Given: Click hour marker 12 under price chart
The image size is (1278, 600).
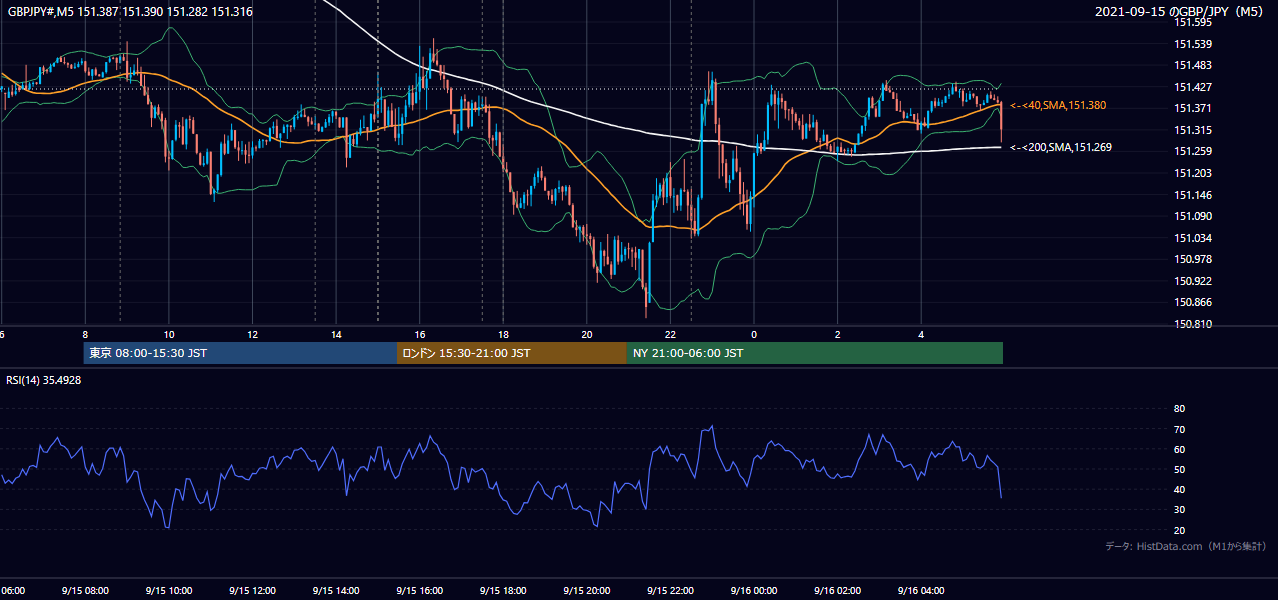Looking at the screenshot, I should (x=253, y=334).
